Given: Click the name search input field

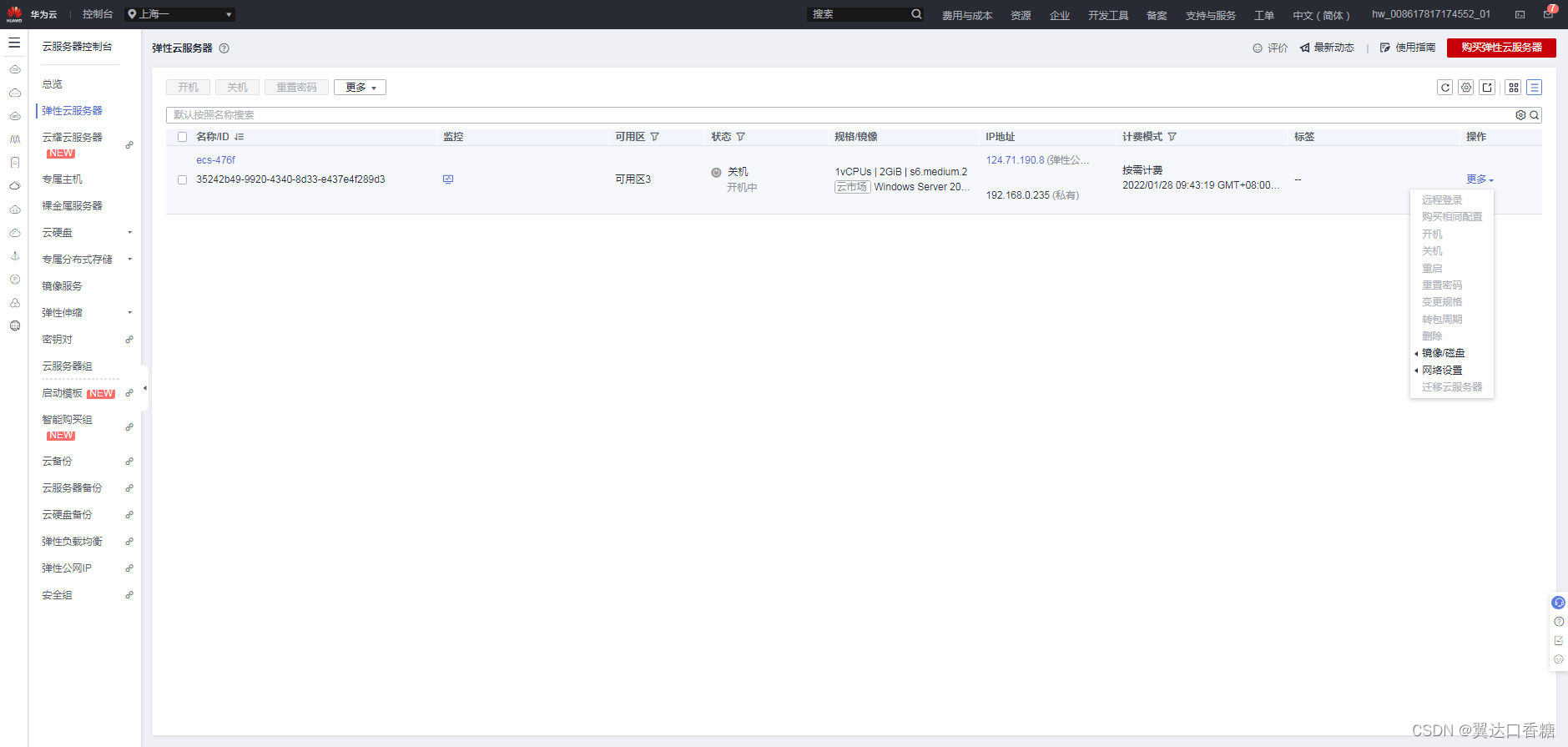Looking at the screenshot, I should (x=839, y=115).
